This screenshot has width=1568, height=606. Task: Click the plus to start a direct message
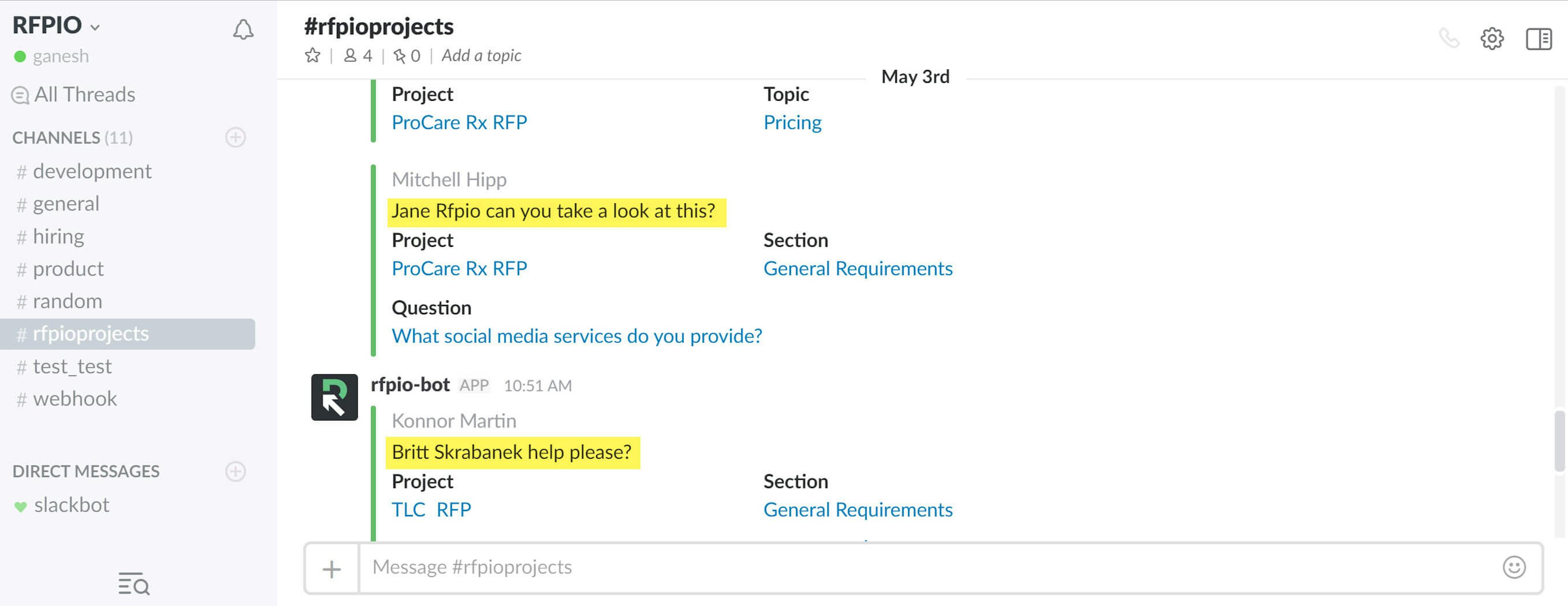236,471
